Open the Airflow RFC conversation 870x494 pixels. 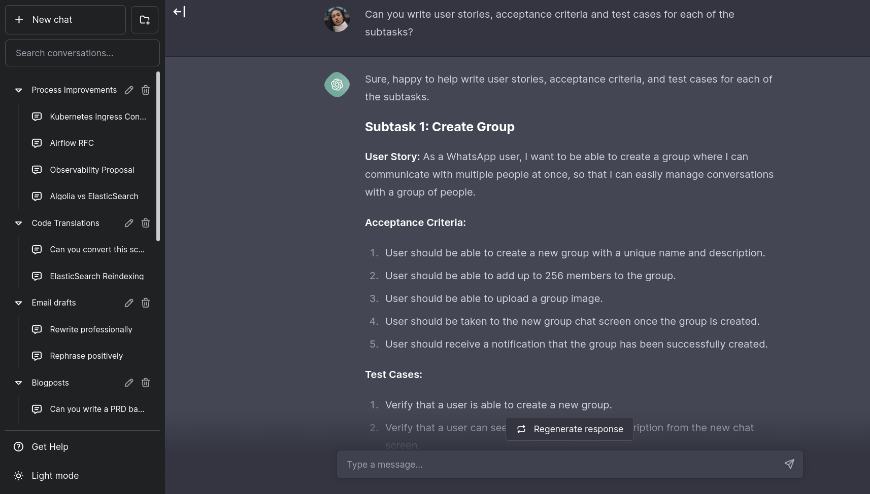[72, 143]
